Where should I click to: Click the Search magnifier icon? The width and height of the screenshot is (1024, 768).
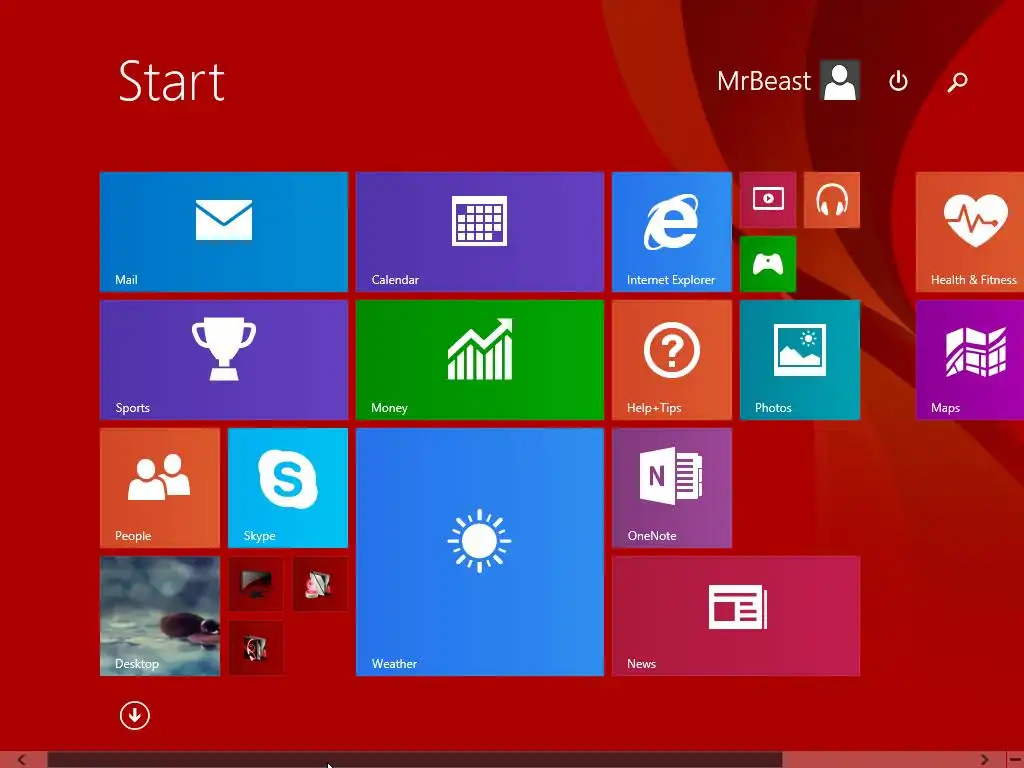click(957, 82)
